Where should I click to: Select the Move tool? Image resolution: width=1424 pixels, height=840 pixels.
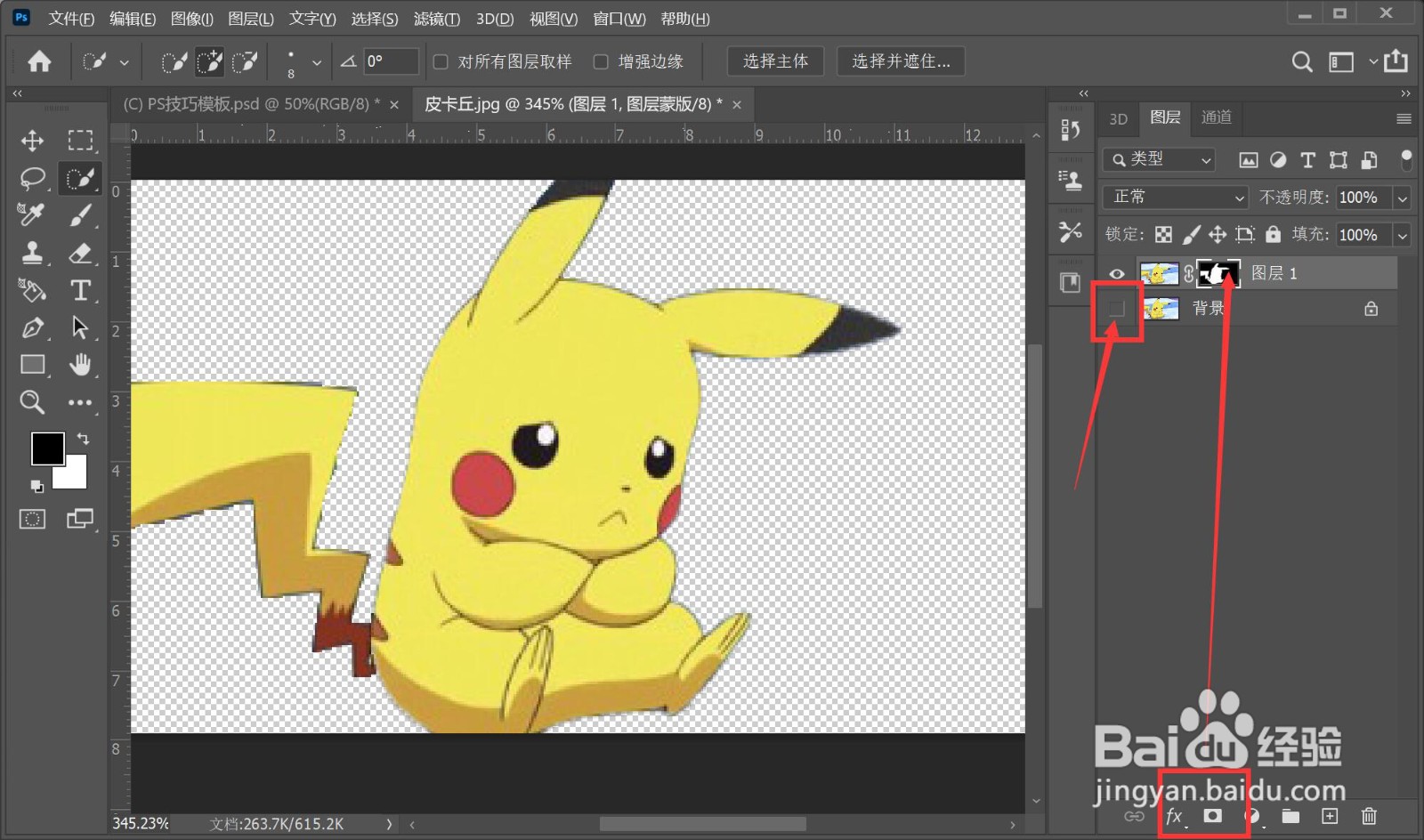[33, 141]
